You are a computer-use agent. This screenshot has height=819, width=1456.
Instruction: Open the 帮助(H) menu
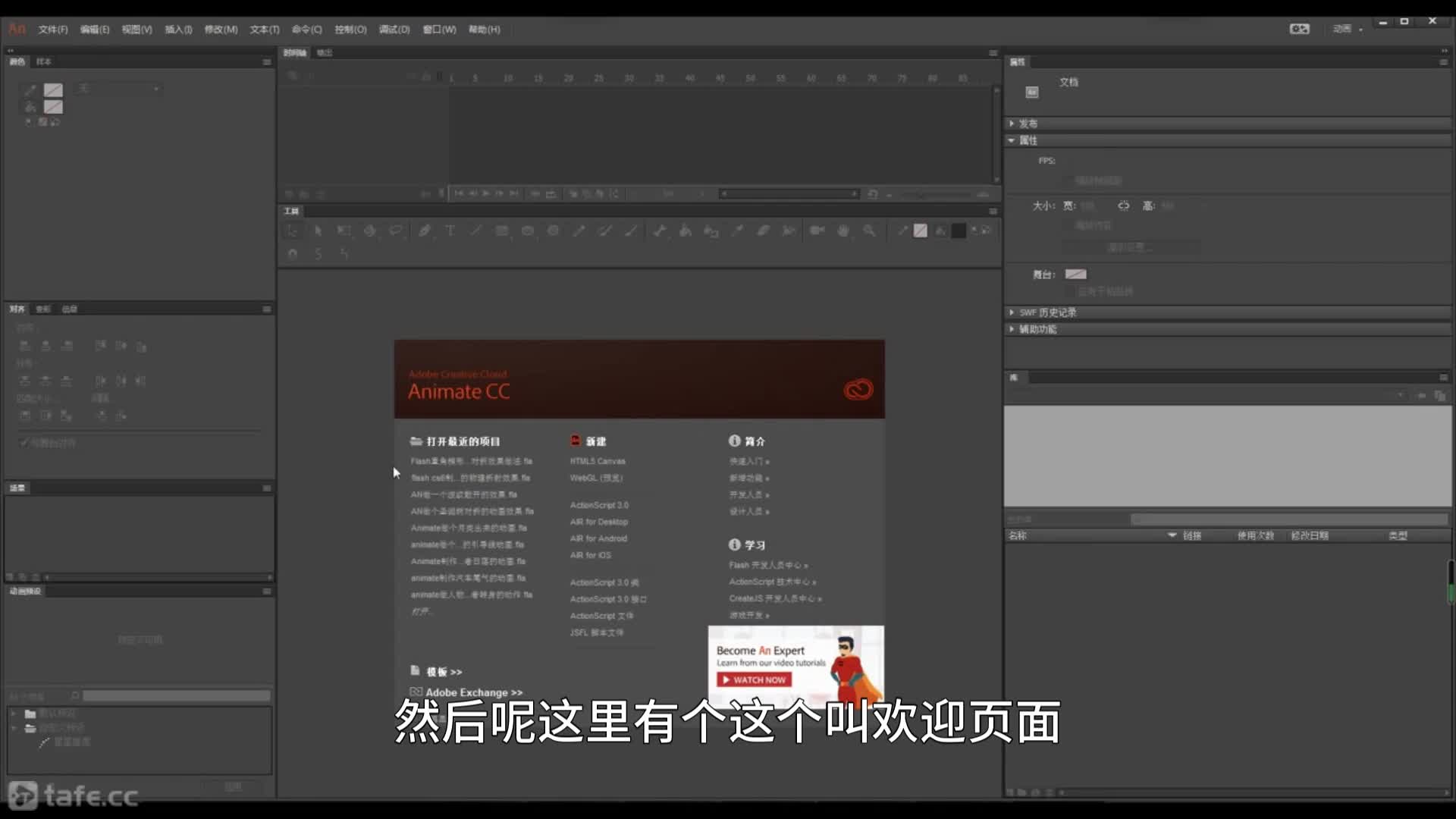click(484, 30)
